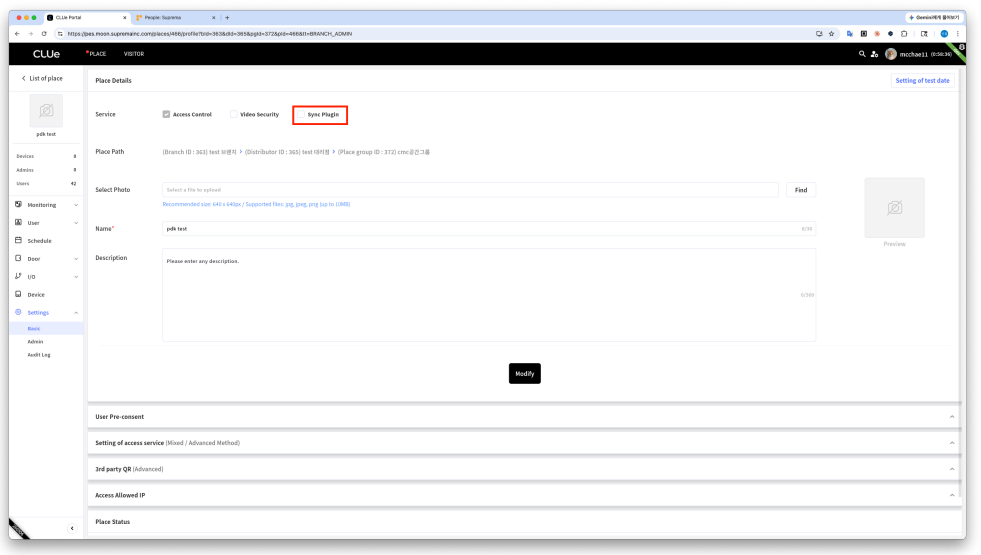Click the Chrome profile avatar in toolbar
This screenshot has width=981, height=555.
(x=944, y=34)
